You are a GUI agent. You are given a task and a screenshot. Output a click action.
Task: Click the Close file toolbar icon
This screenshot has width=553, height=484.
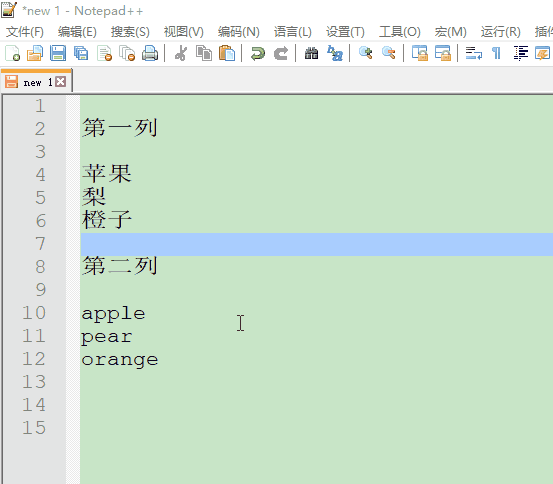(x=105, y=54)
